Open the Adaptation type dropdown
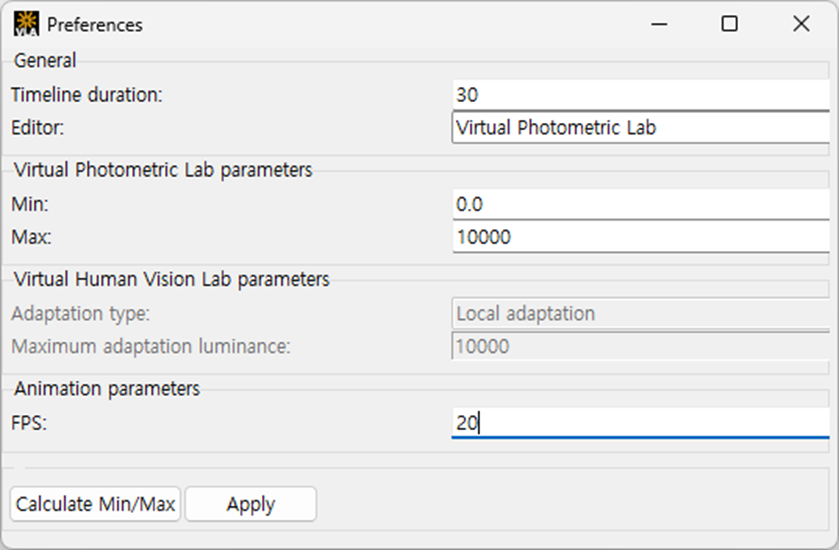This screenshot has width=839, height=550. point(640,313)
